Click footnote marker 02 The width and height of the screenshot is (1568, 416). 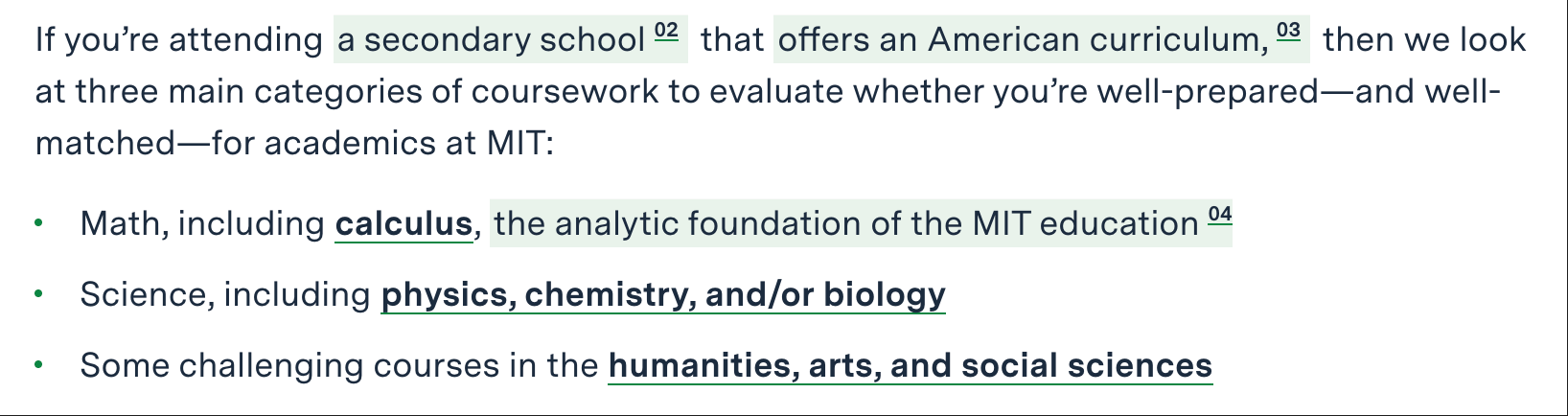pos(666,31)
